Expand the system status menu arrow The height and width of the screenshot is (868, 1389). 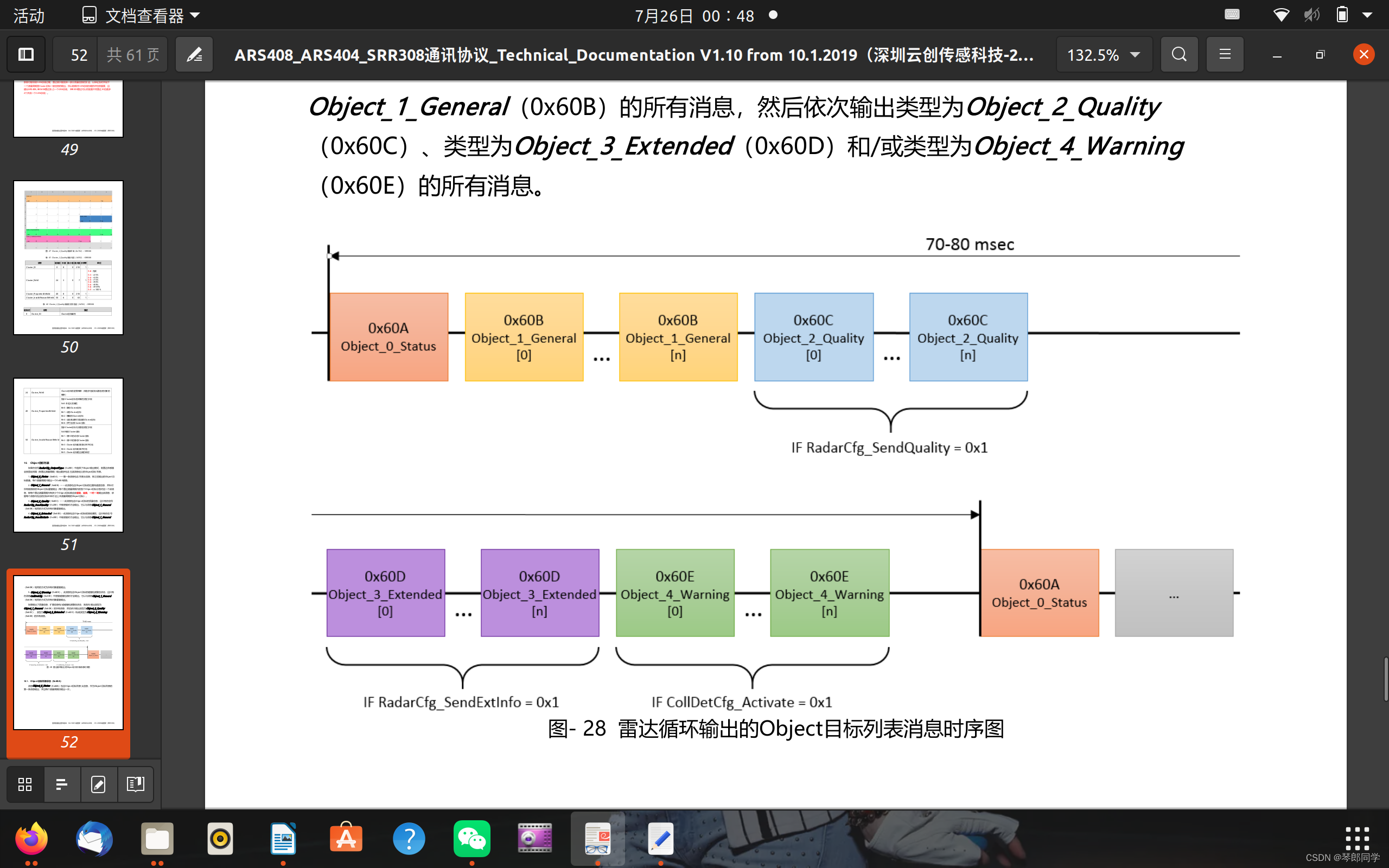pyautogui.click(x=1367, y=16)
